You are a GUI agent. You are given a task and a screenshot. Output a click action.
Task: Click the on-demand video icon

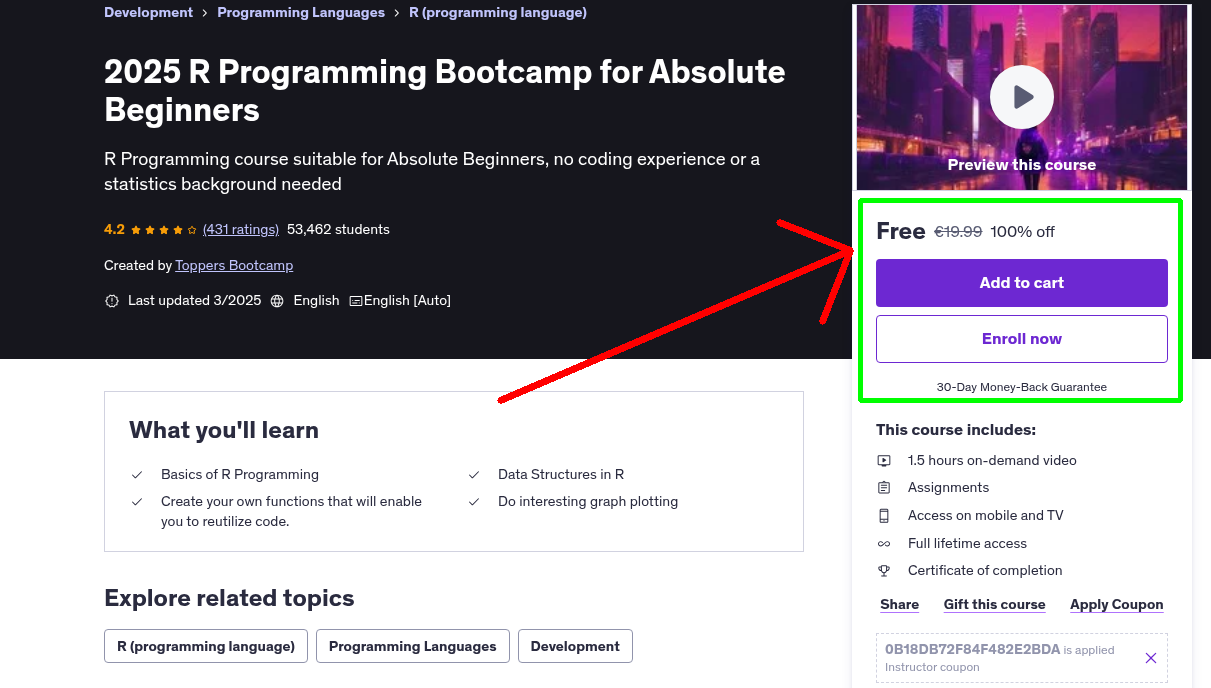(883, 460)
